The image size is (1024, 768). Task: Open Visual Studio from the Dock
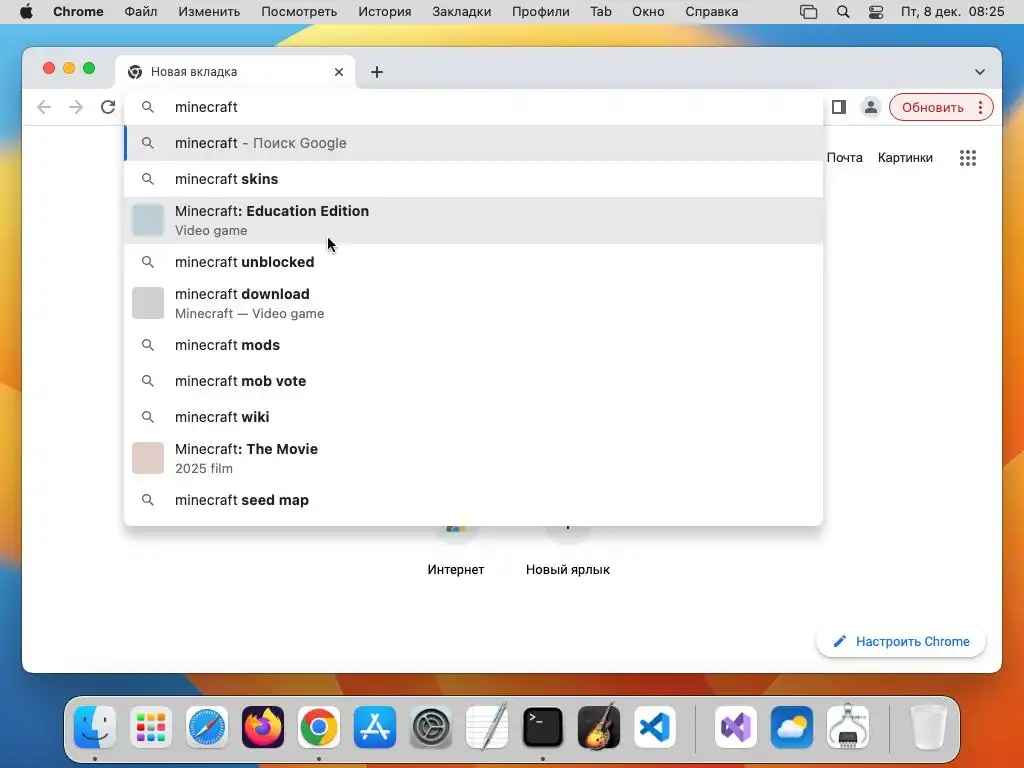736,727
